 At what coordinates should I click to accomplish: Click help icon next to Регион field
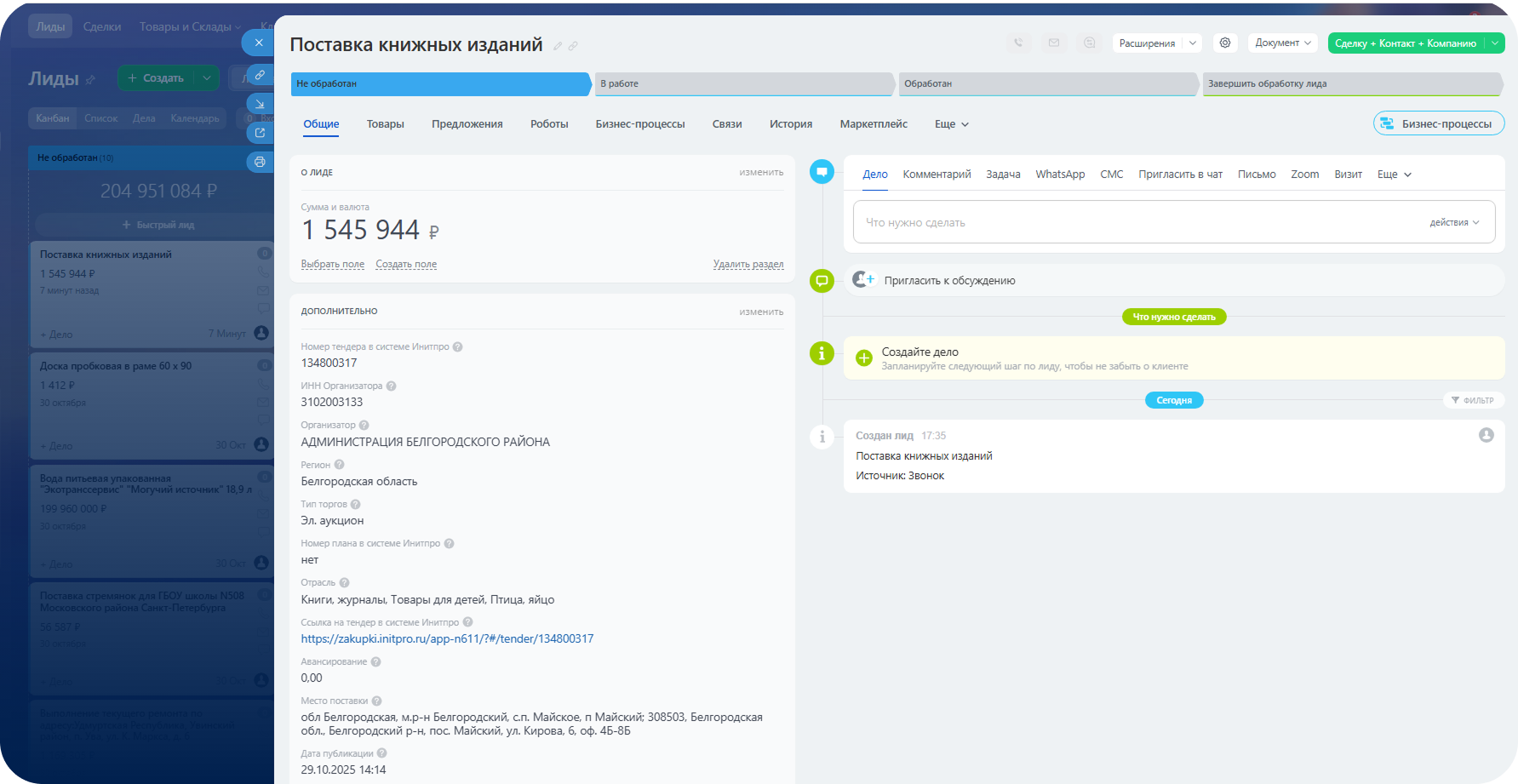coord(339,465)
